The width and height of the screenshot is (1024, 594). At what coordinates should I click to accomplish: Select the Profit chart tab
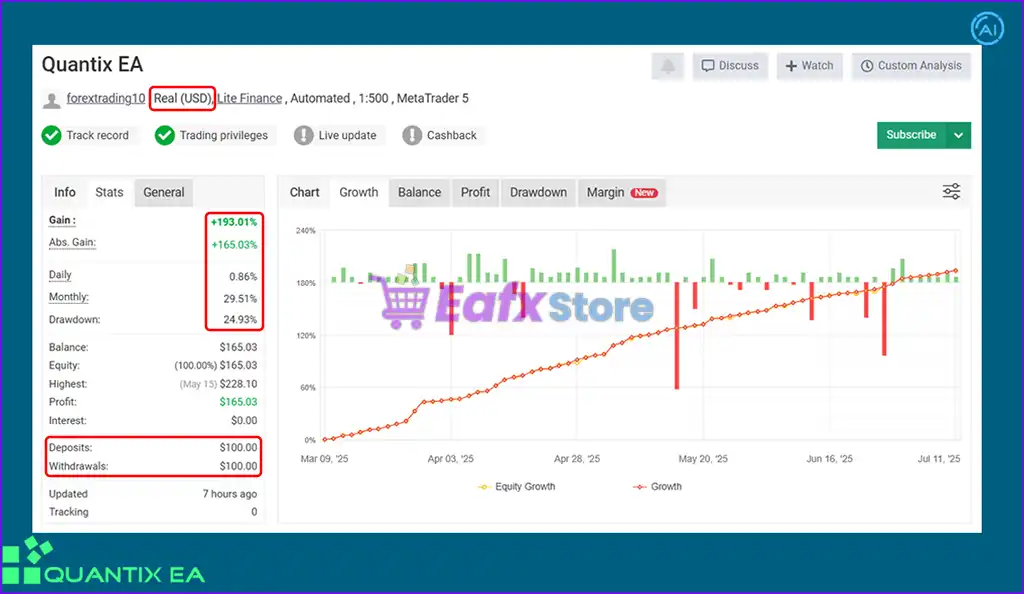[475, 193]
